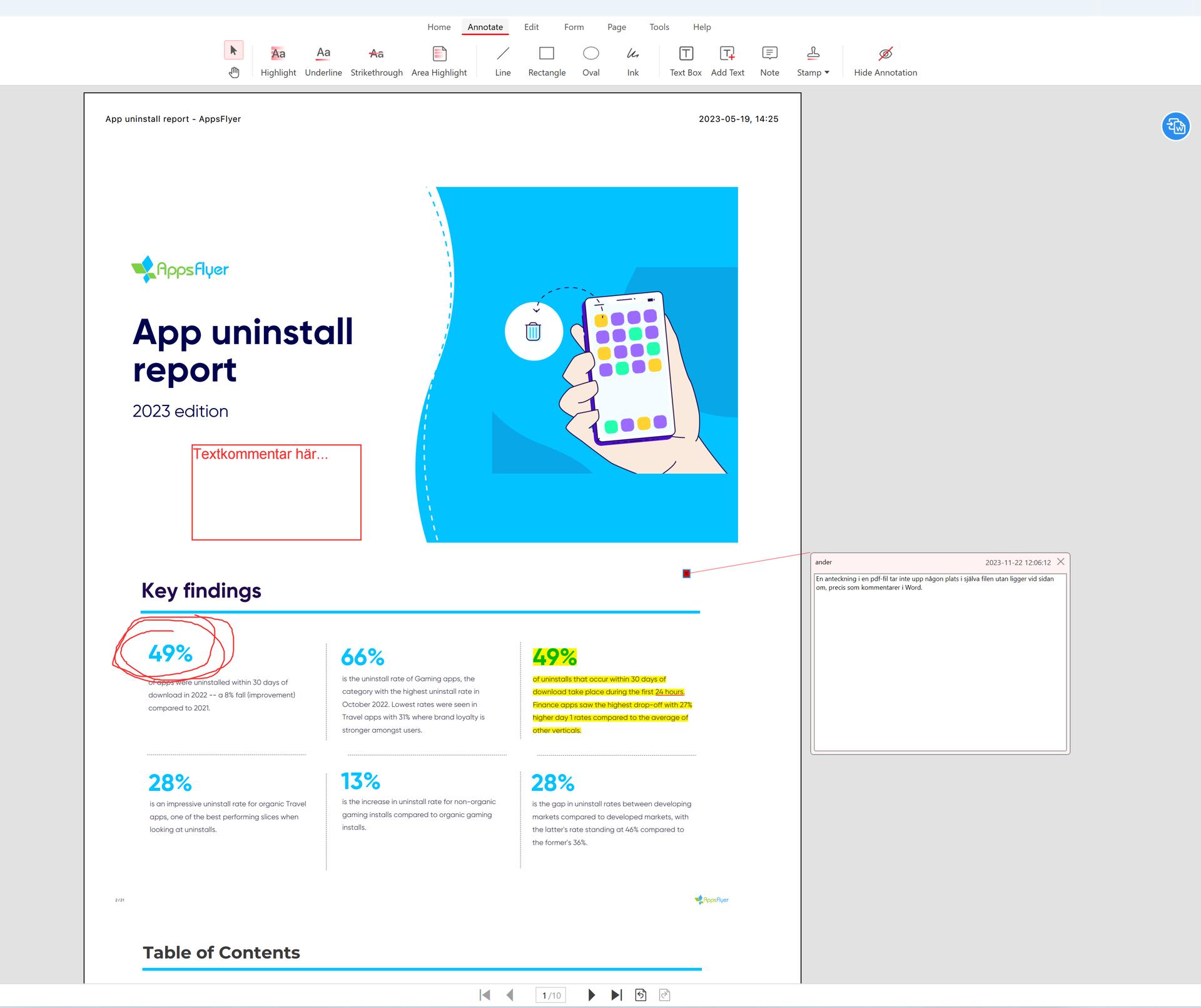Viewport: 1201px width, 1008px height.
Task: Activate the Strikethrough tool
Action: (376, 59)
